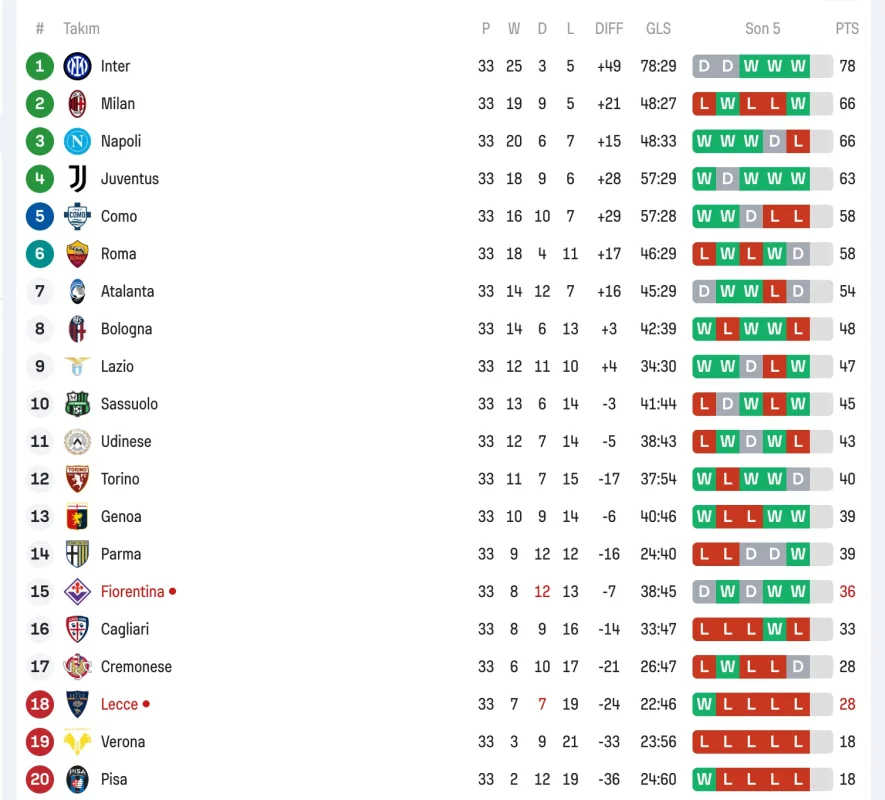Click Pisa's rank 20 red badge

pos(40,780)
